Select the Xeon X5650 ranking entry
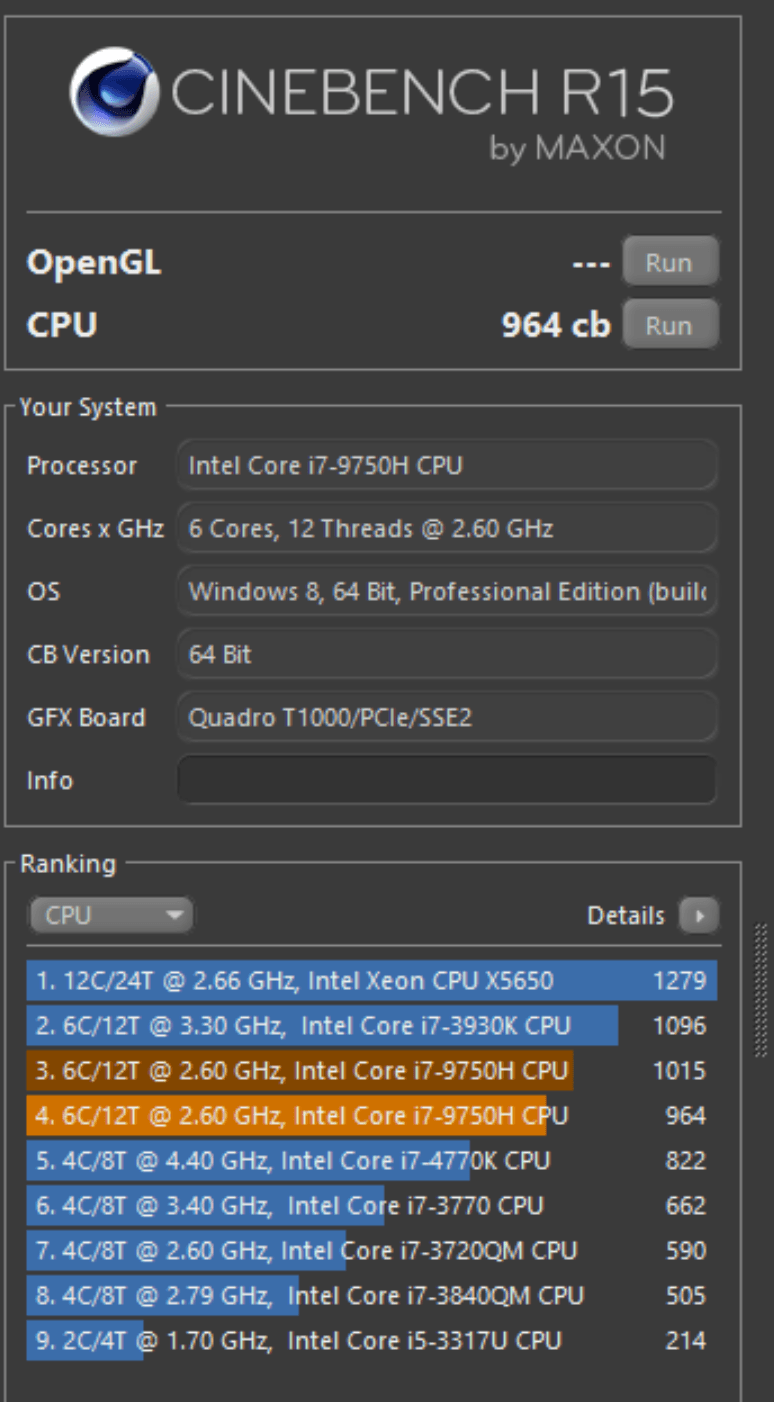The image size is (774, 1402). click(370, 980)
